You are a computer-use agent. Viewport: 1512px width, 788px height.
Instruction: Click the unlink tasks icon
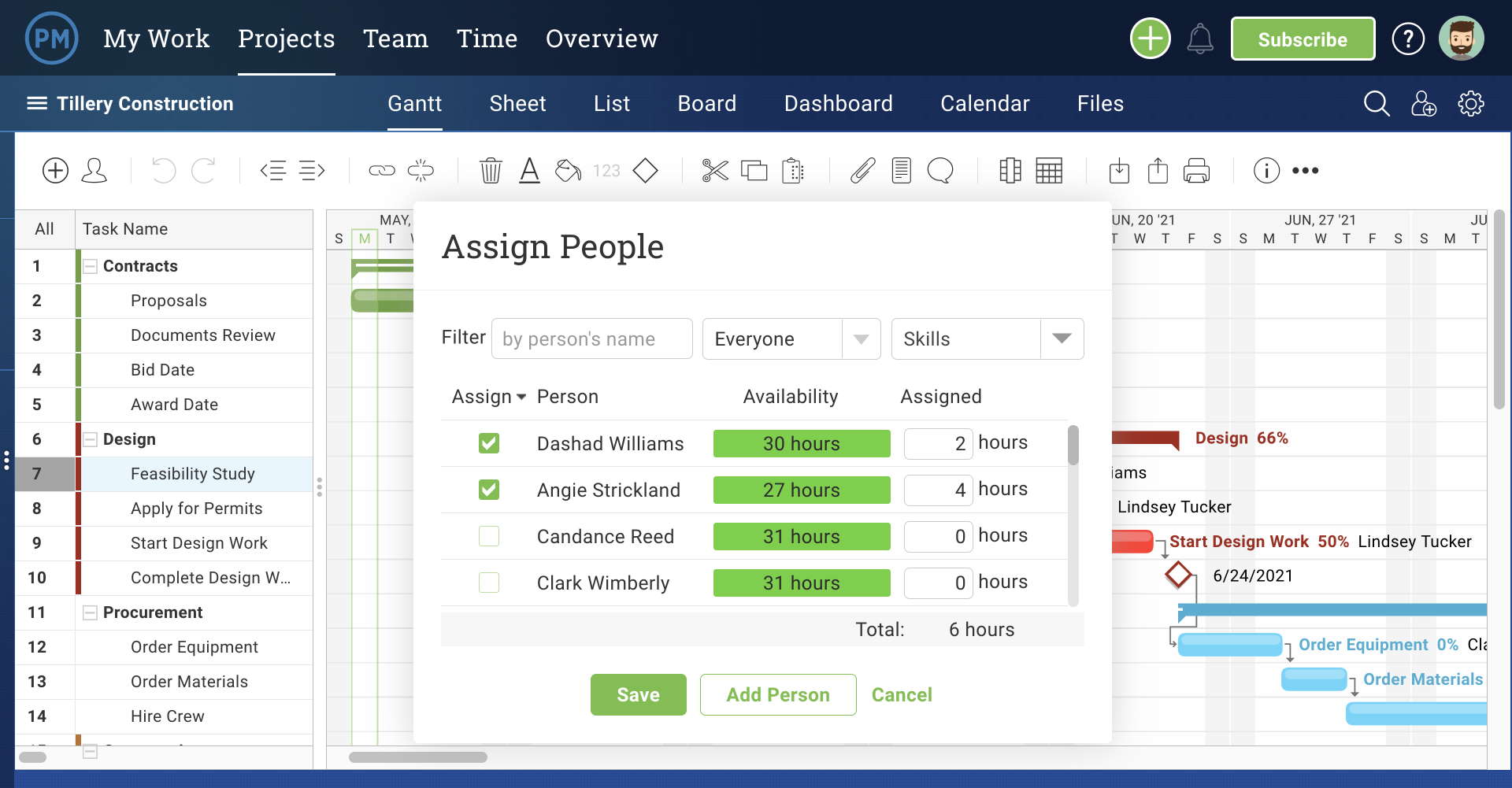click(421, 170)
